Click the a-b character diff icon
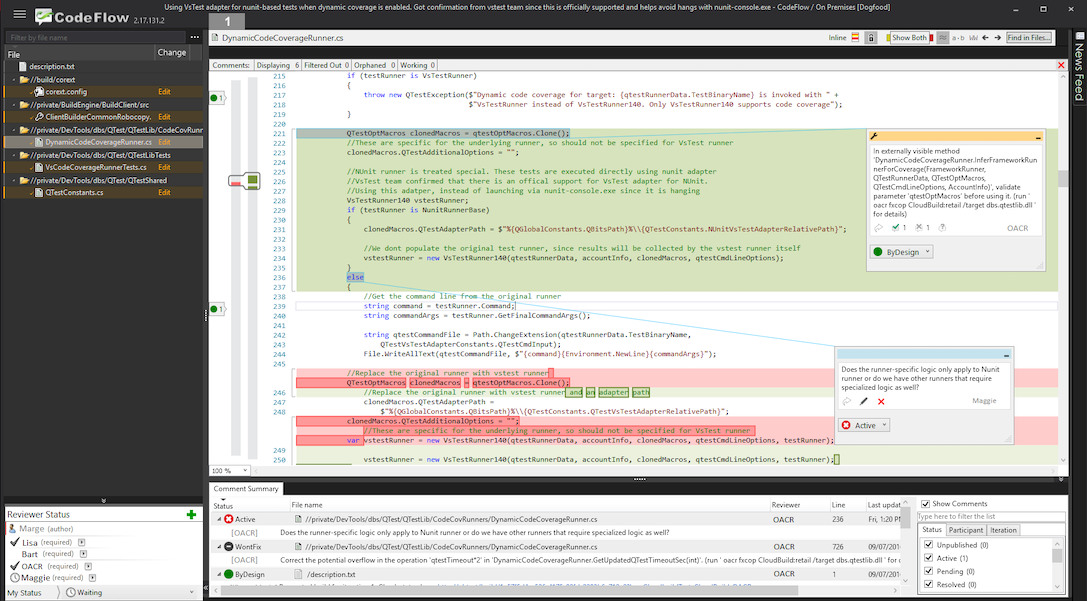The width and height of the screenshot is (1087, 601). [x=958, y=37]
